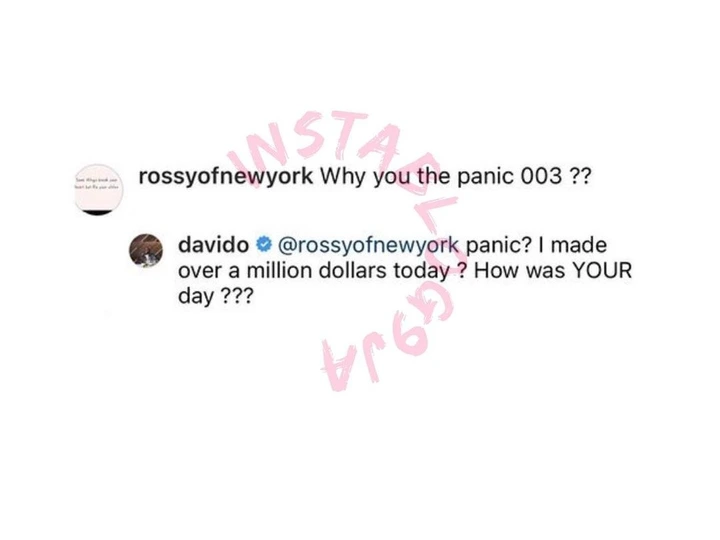Click the 'day ???' last reply line

[x=215, y=297]
